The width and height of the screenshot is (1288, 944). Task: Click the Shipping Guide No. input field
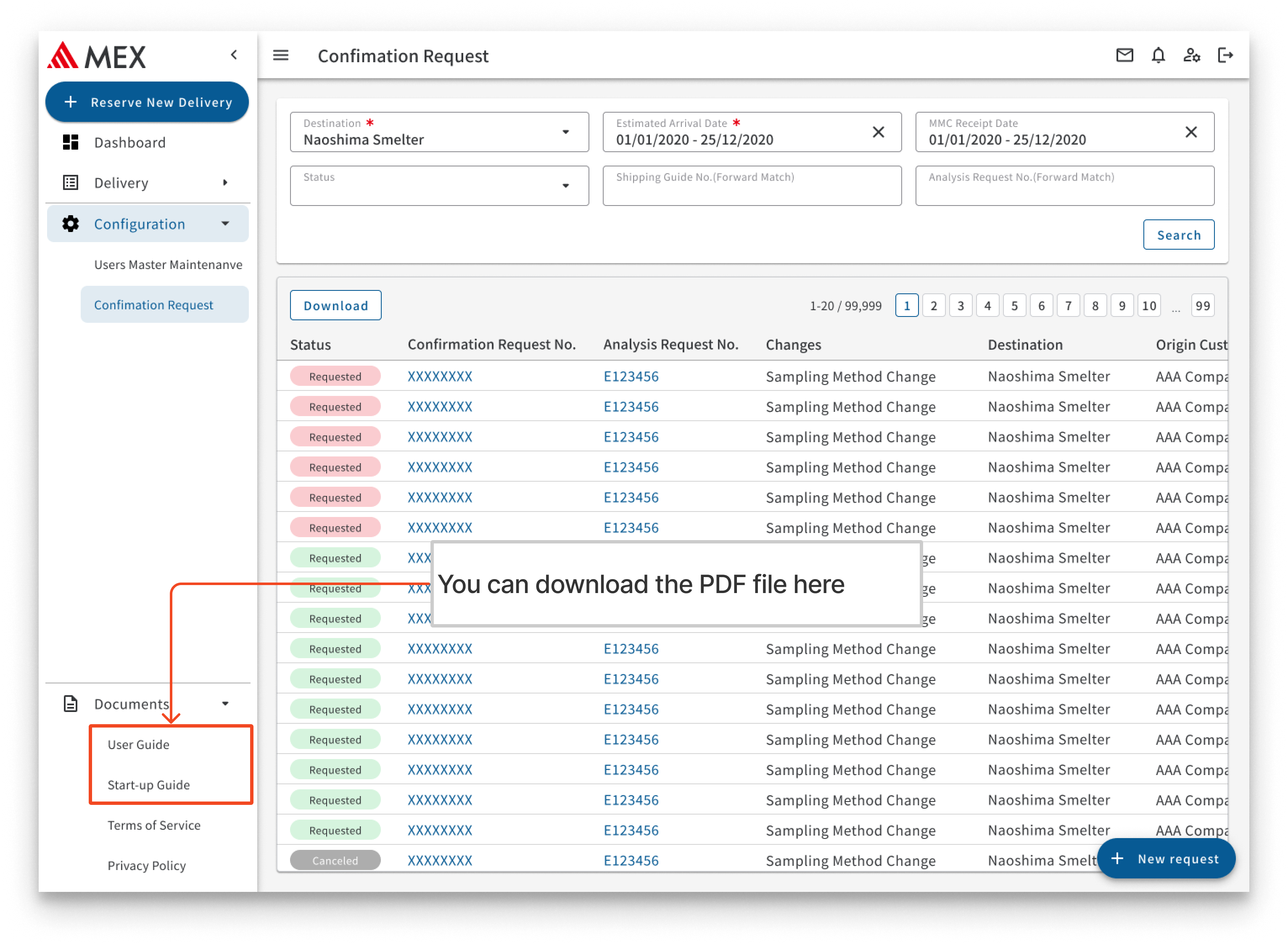(x=752, y=186)
